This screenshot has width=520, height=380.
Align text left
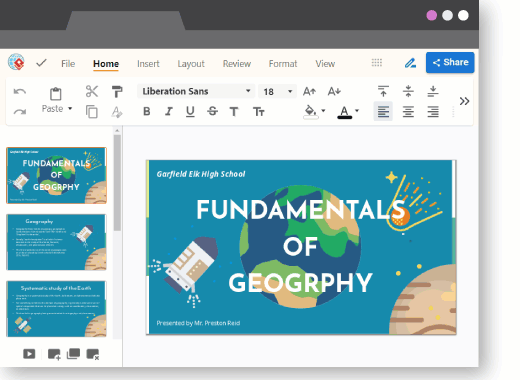pyautogui.click(x=383, y=112)
